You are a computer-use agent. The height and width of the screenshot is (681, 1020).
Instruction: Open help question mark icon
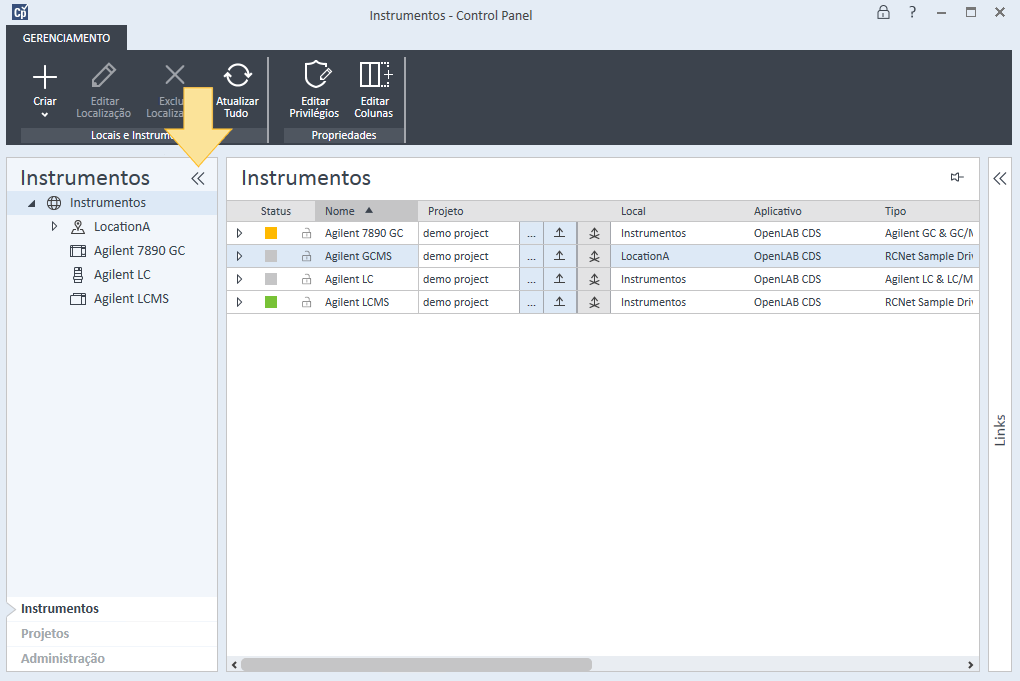[913, 12]
